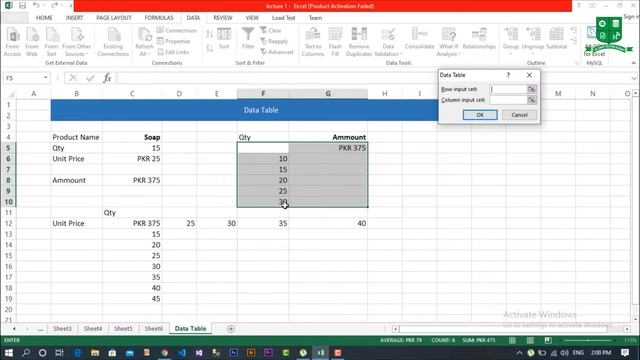The image size is (640, 360).
Task: Open PAGE LAYOUT tab
Action: tap(114, 18)
